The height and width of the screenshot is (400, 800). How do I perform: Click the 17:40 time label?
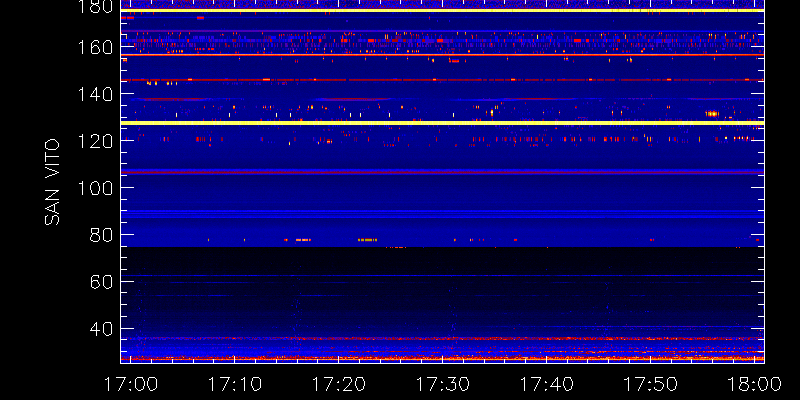(546, 384)
